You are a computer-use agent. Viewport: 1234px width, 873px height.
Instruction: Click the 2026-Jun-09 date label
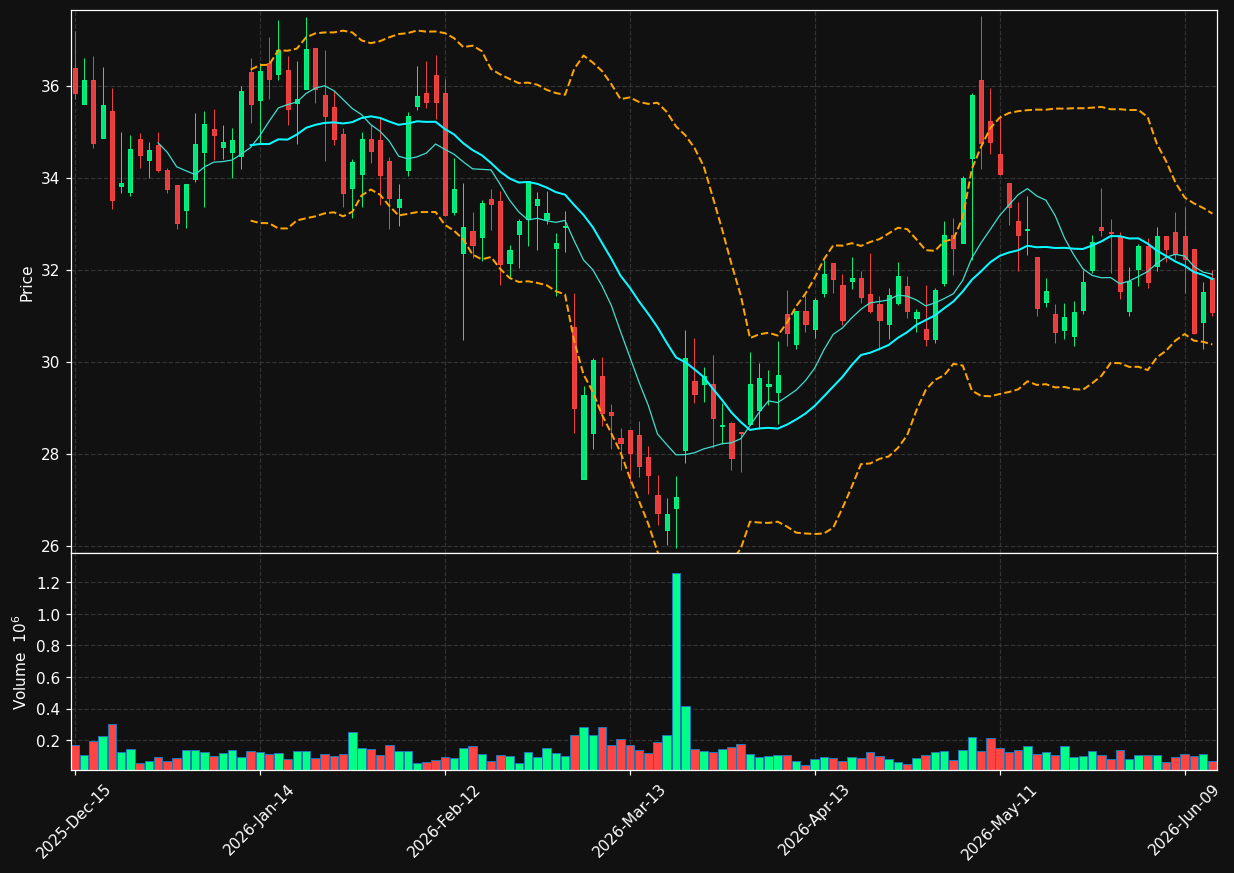pyautogui.click(x=1185, y=820)
